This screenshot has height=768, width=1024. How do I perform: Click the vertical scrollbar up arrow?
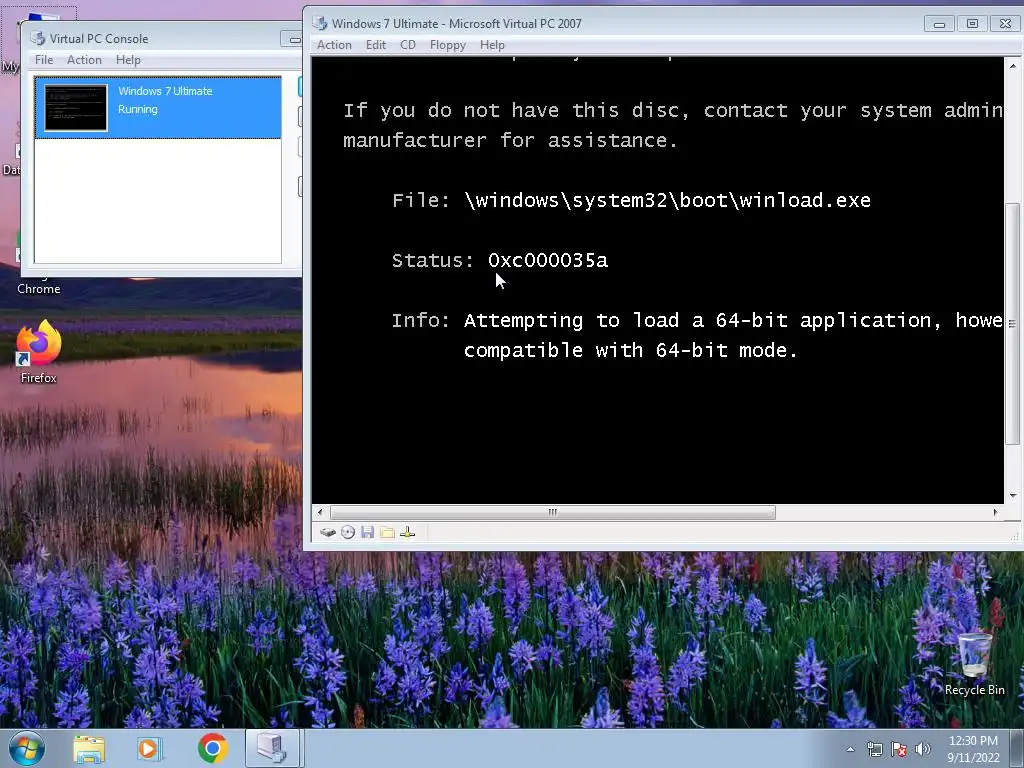pyautogui.click(x=1012, y=65)
